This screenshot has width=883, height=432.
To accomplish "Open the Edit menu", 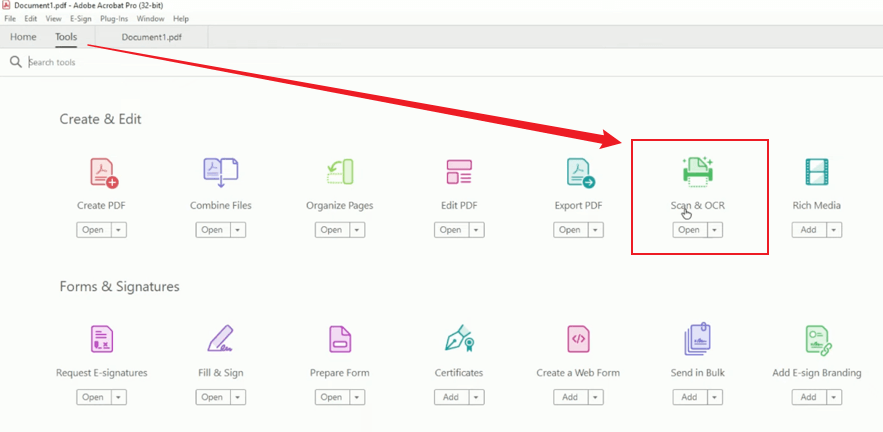I will pyautogui.click(x=30, y=19).
